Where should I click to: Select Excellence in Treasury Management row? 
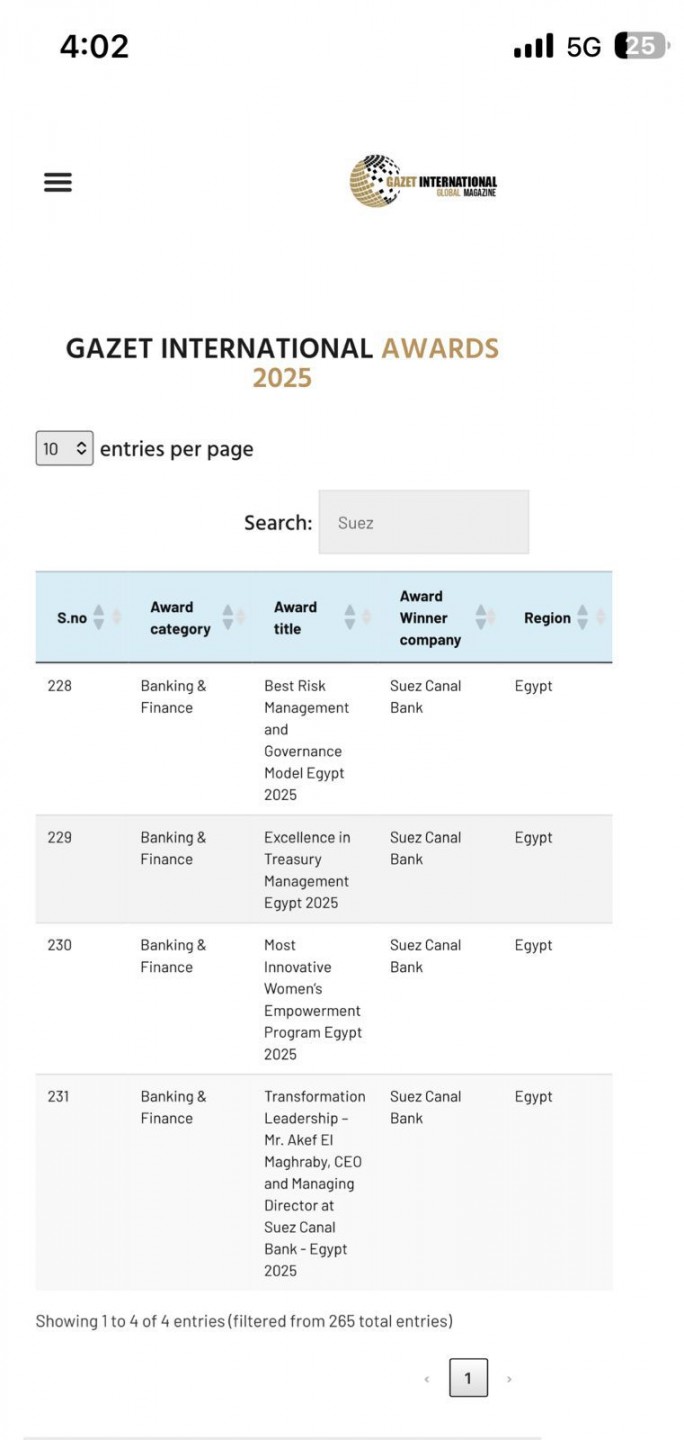coord(306,869)
